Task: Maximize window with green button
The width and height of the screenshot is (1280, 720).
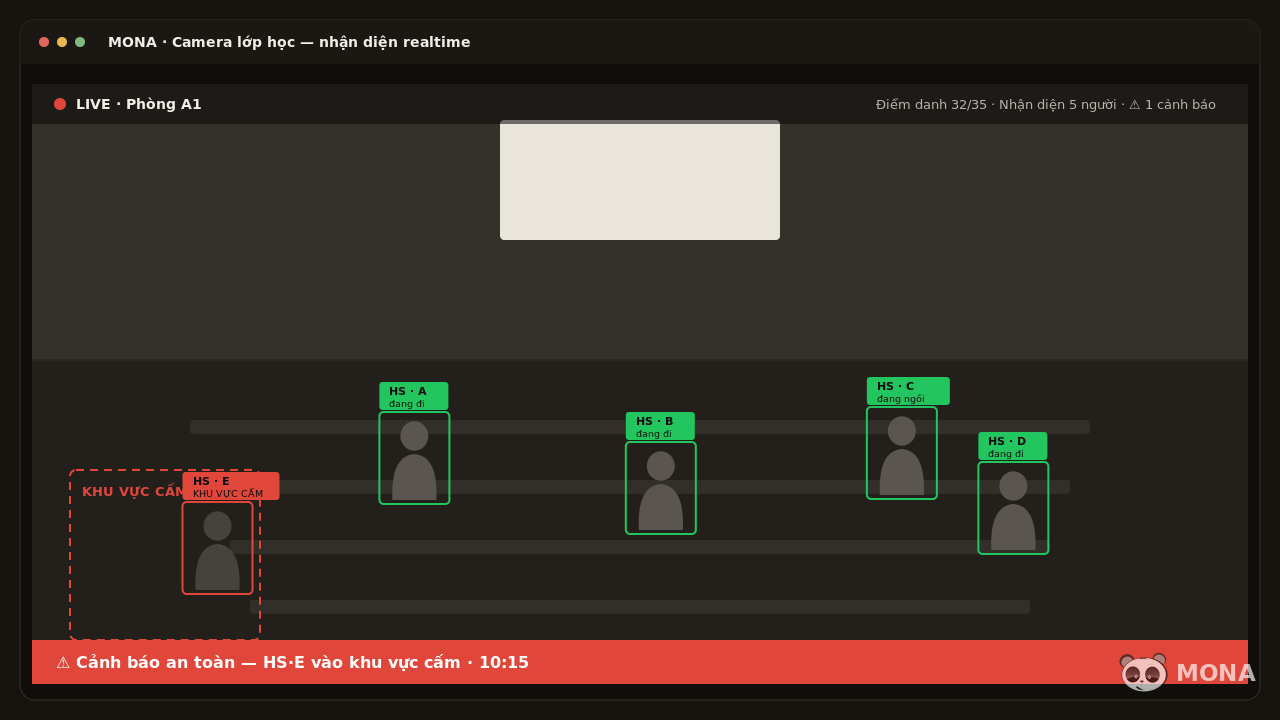Action: [80, 42]
